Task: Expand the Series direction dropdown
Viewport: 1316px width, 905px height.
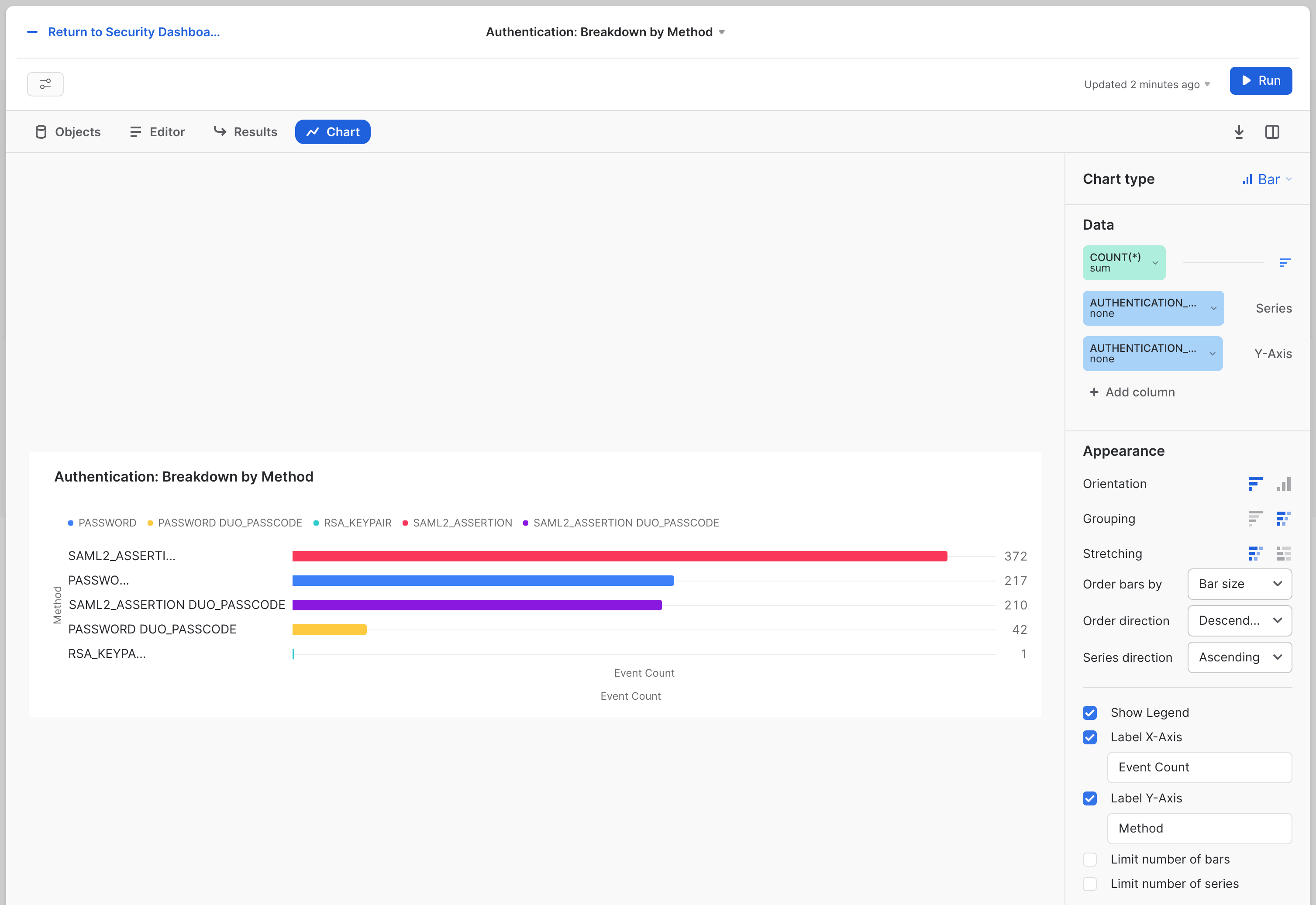Action: point(1240,657)
